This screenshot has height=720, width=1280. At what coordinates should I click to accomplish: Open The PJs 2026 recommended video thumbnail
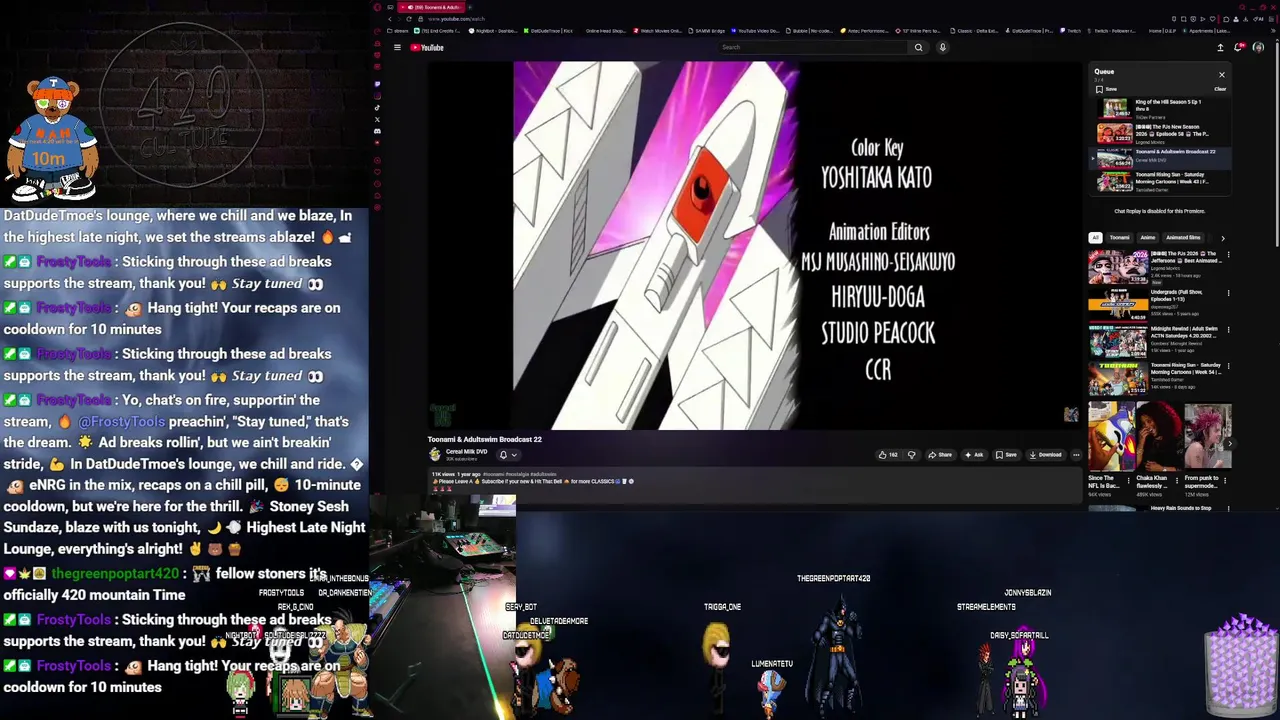[1118, 268]
